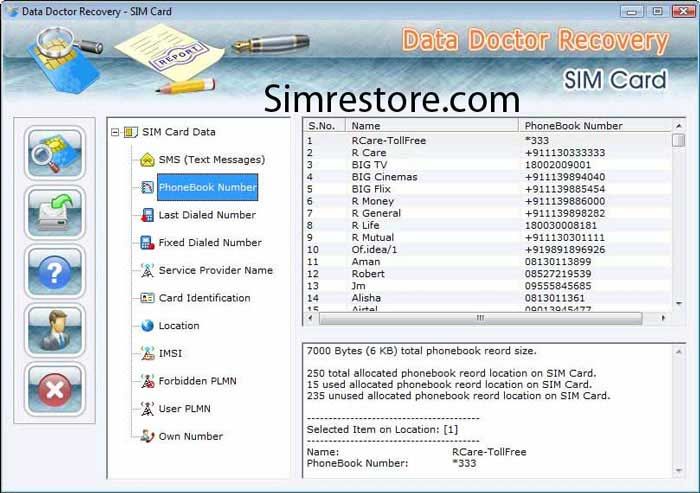Click the horizontal scroll left arrow

click(310, 318)
